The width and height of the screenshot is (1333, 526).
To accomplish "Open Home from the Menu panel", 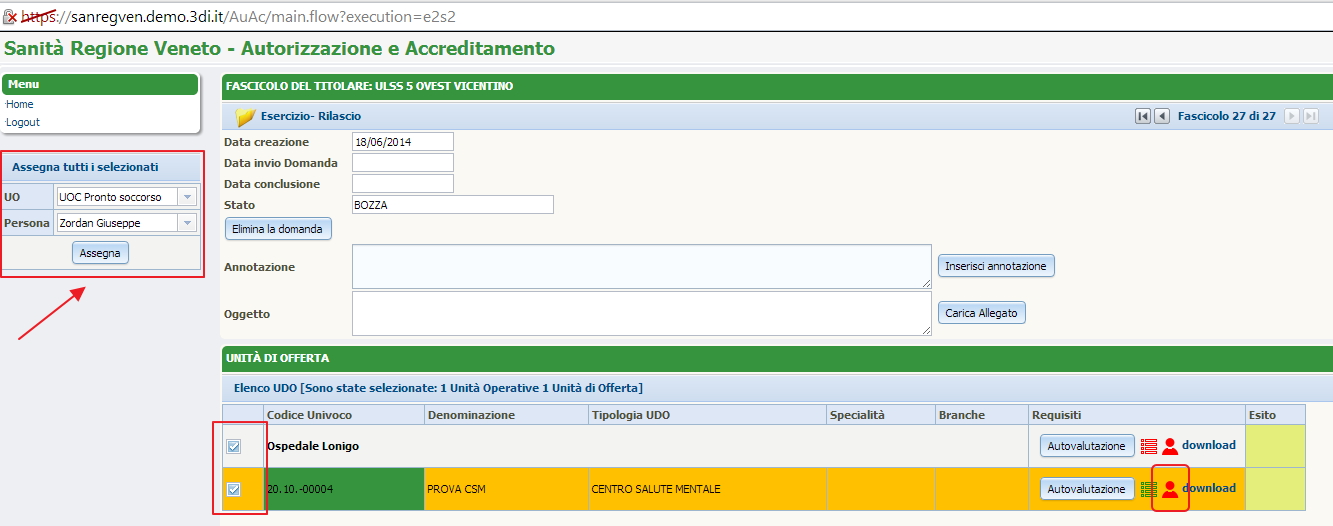I will [20, 104].
